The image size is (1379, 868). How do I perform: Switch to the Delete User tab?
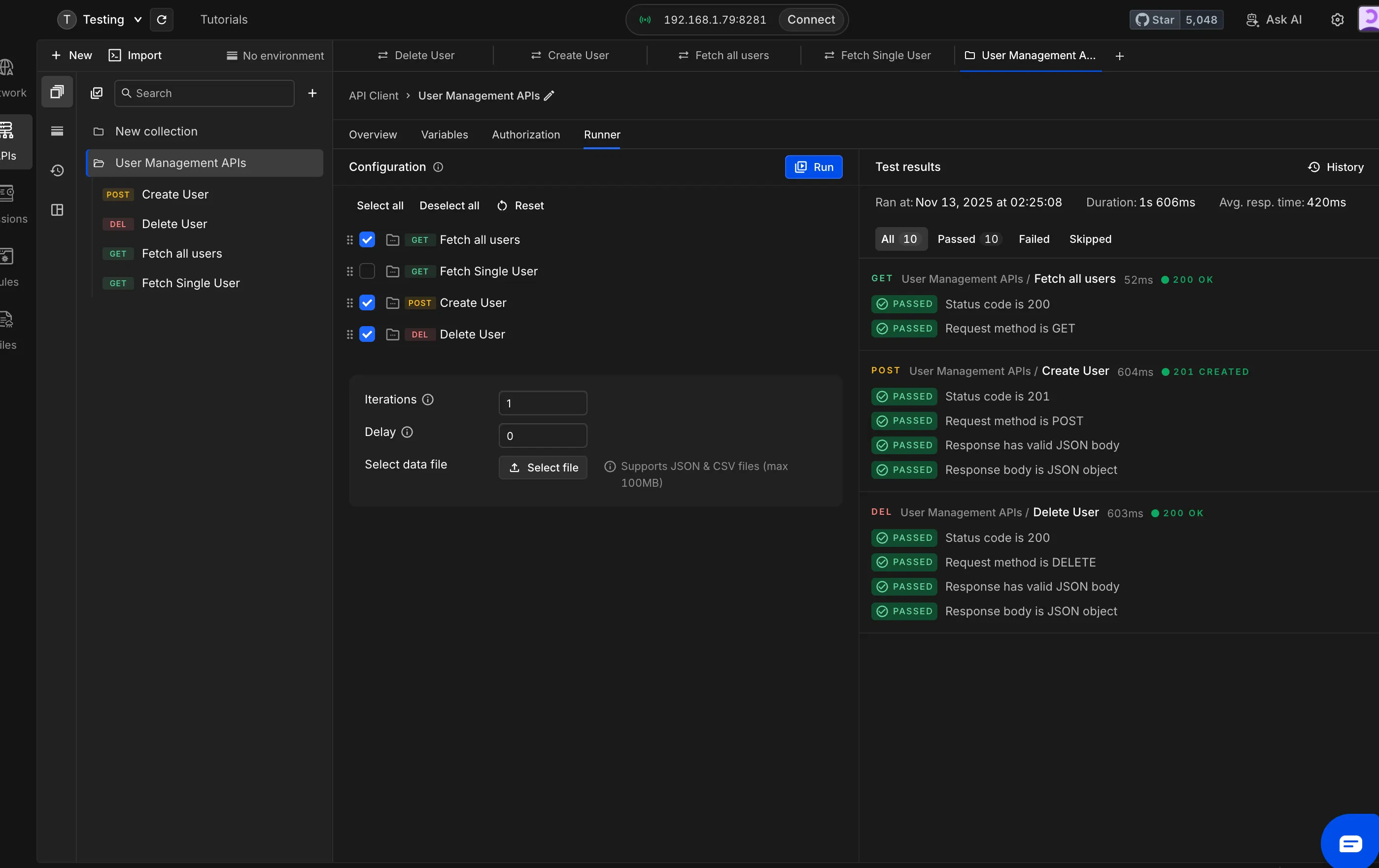coord(416,56)
